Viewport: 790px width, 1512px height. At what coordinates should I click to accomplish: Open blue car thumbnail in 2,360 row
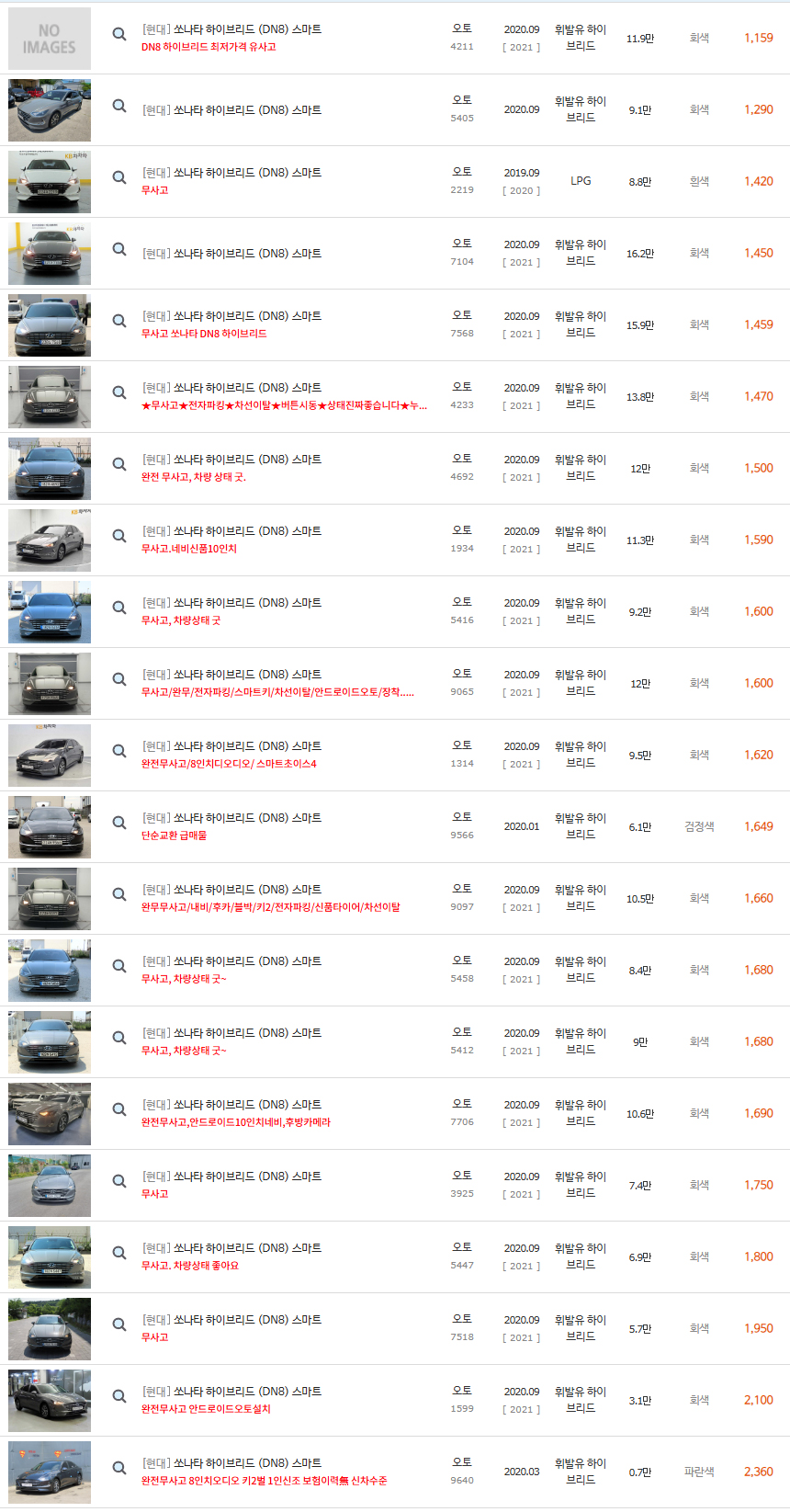[50, 1472]
